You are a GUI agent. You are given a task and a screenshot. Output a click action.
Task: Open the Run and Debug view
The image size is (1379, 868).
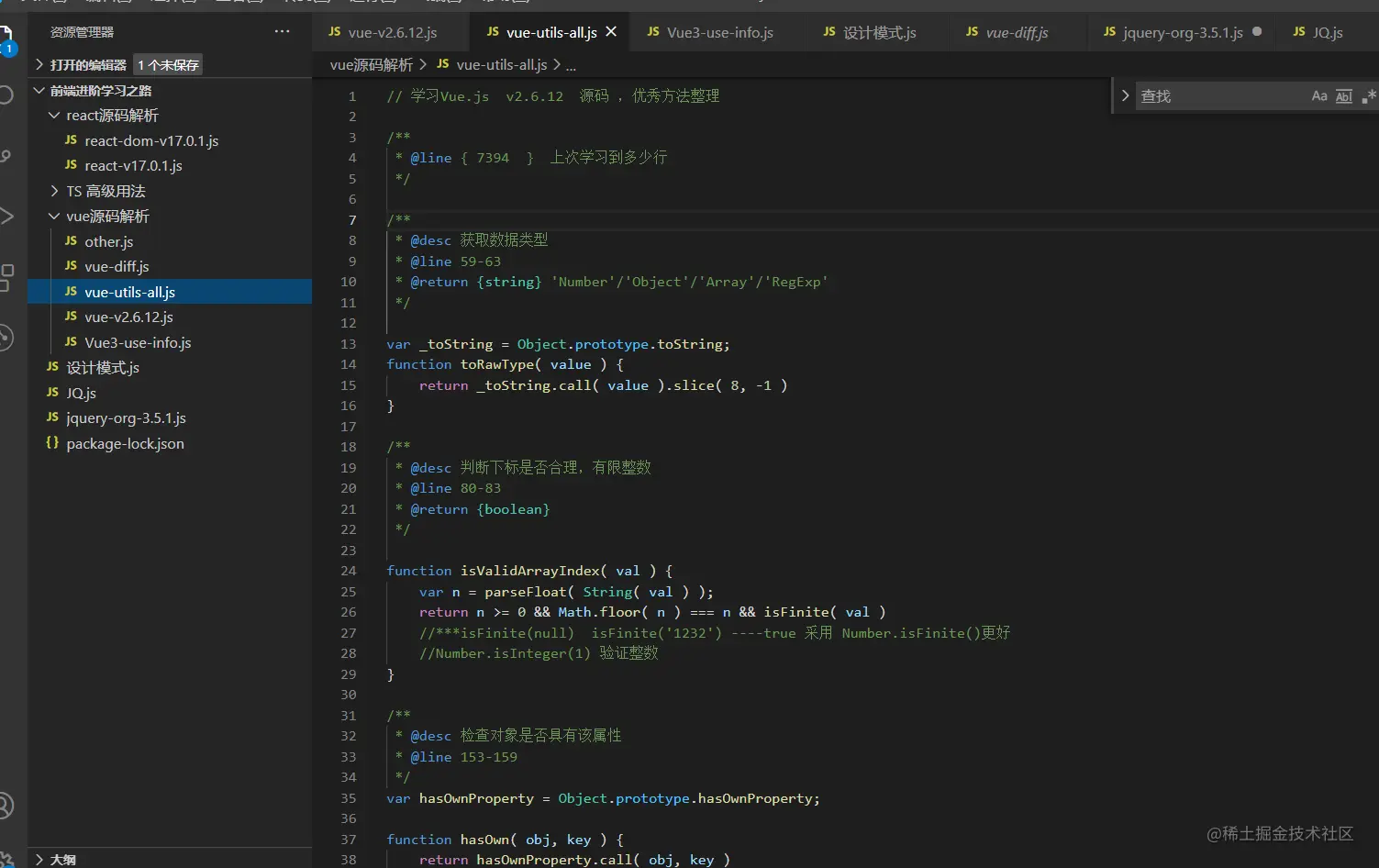point(6,217)
